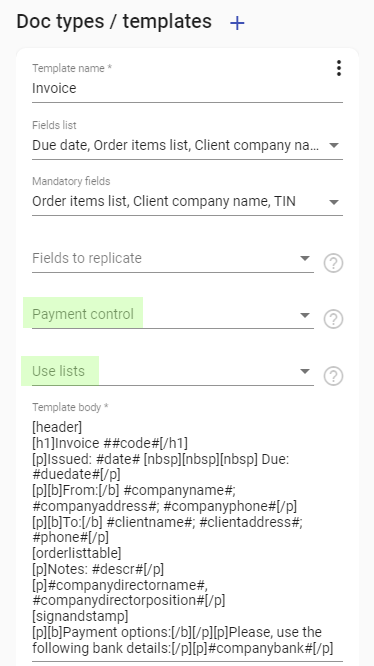This screenshot has width=374, height=666.
Task: Show help for Use lists
Action: (333, 376)
